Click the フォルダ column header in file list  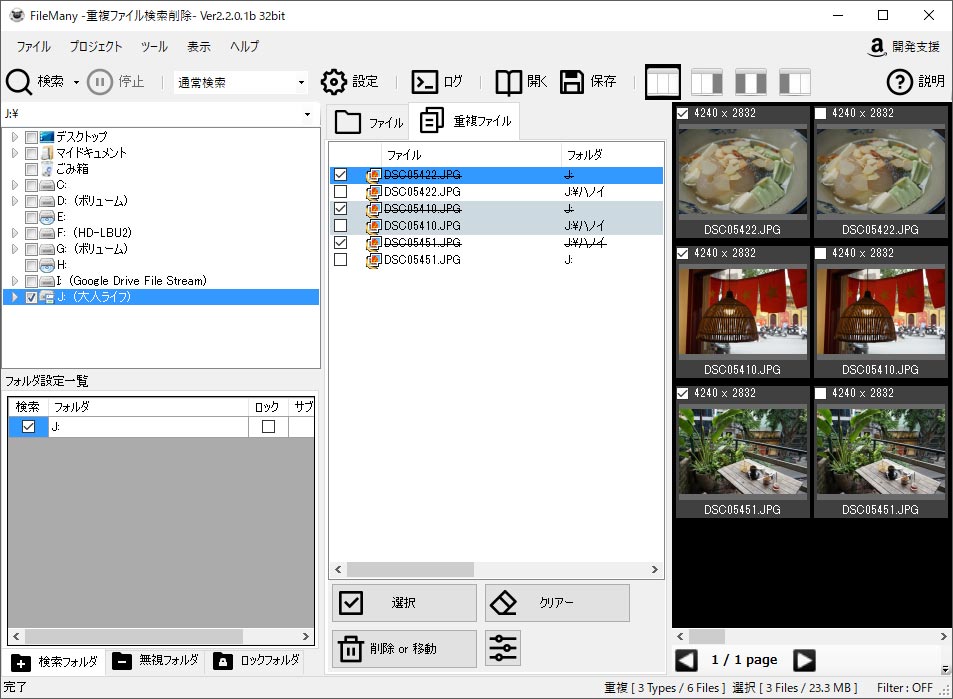pos(611,155)
